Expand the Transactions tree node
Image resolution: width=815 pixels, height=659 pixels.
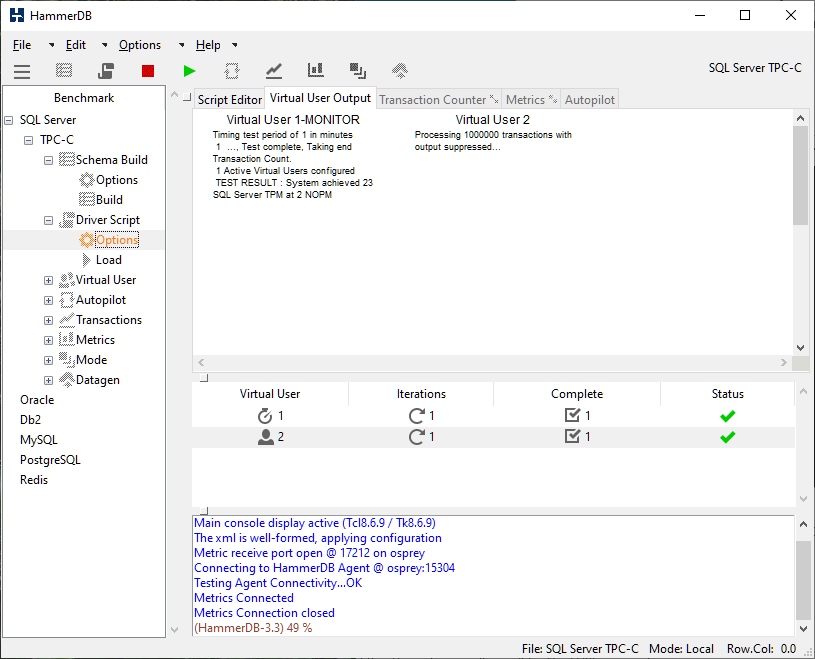[48, 321]
